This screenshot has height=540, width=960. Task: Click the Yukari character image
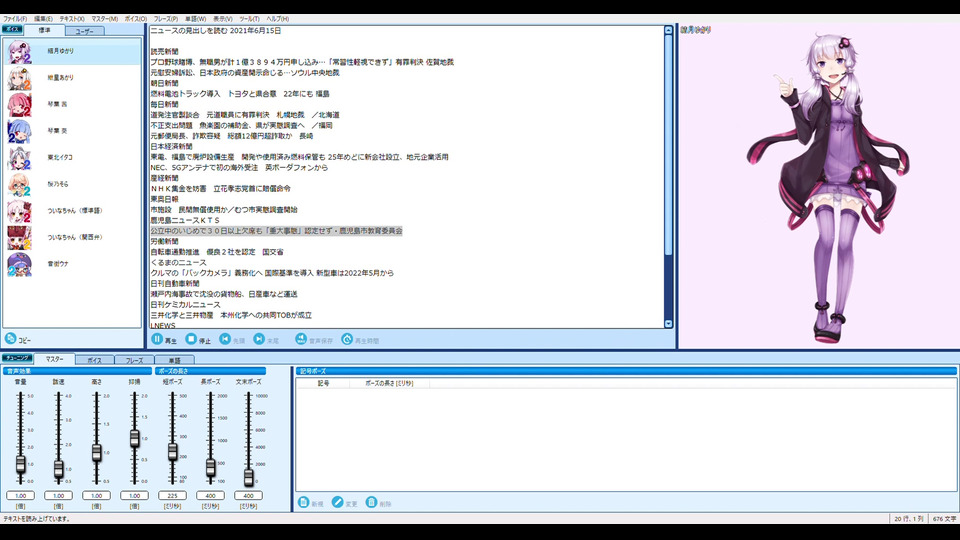827,187
